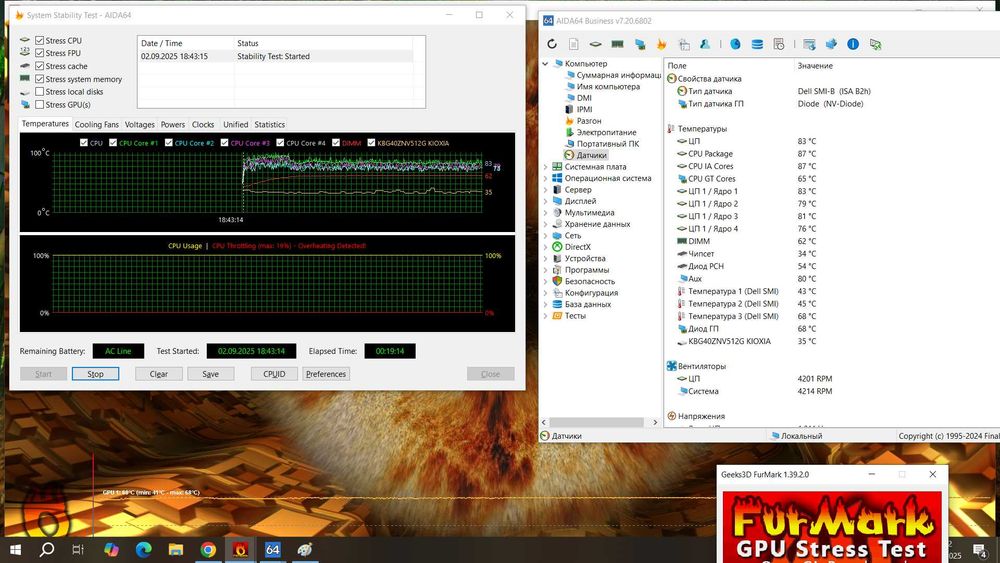The image size is (1000, 563).
Task: Expand the Системная плата tree node
Action: pos(545,167)
